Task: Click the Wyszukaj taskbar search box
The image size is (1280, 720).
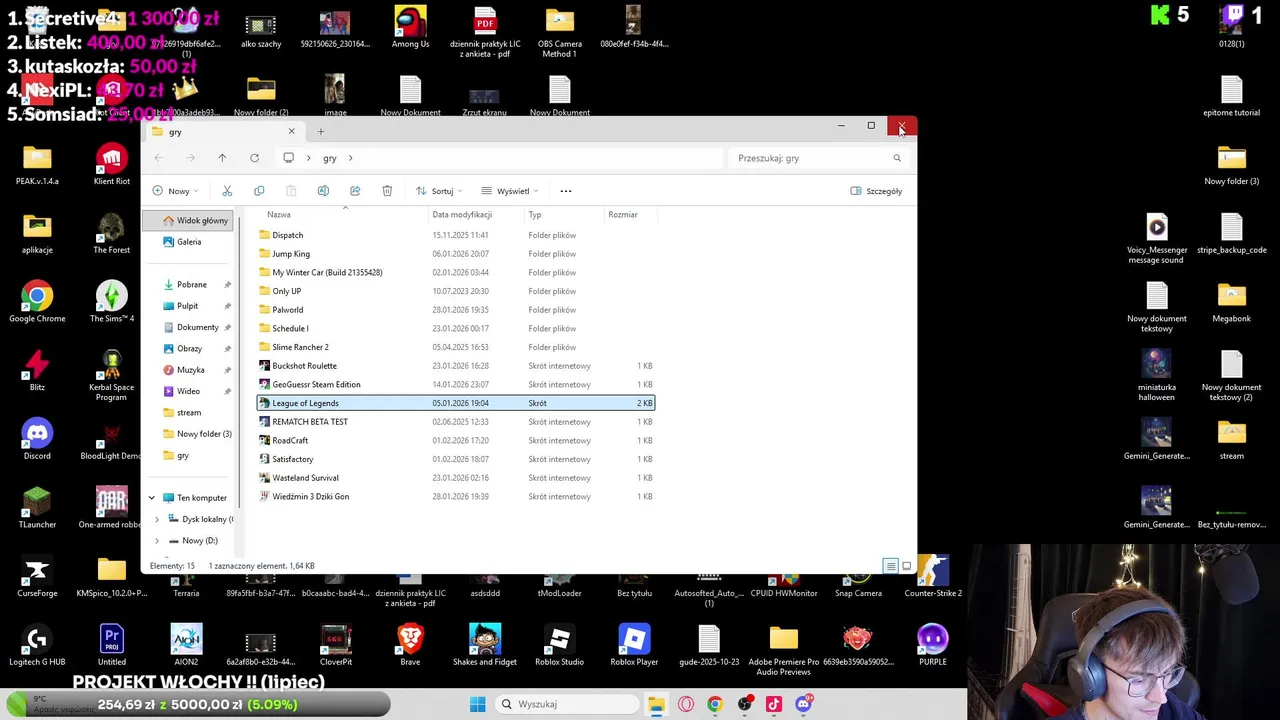Action: coord(567,704)
